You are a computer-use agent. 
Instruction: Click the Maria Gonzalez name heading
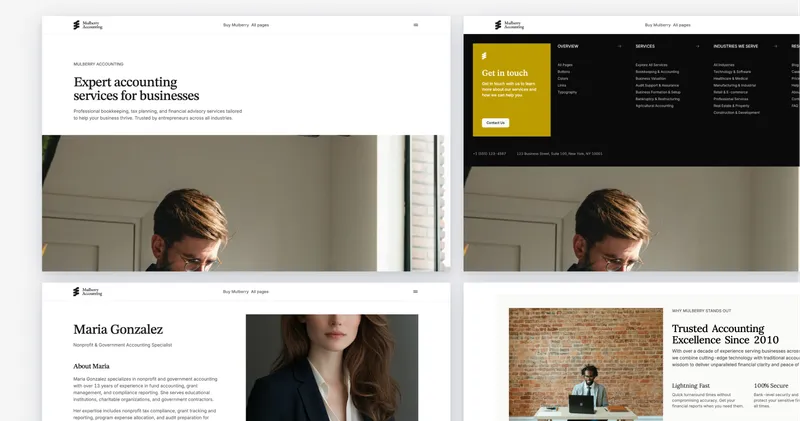[x=118, y=330]
